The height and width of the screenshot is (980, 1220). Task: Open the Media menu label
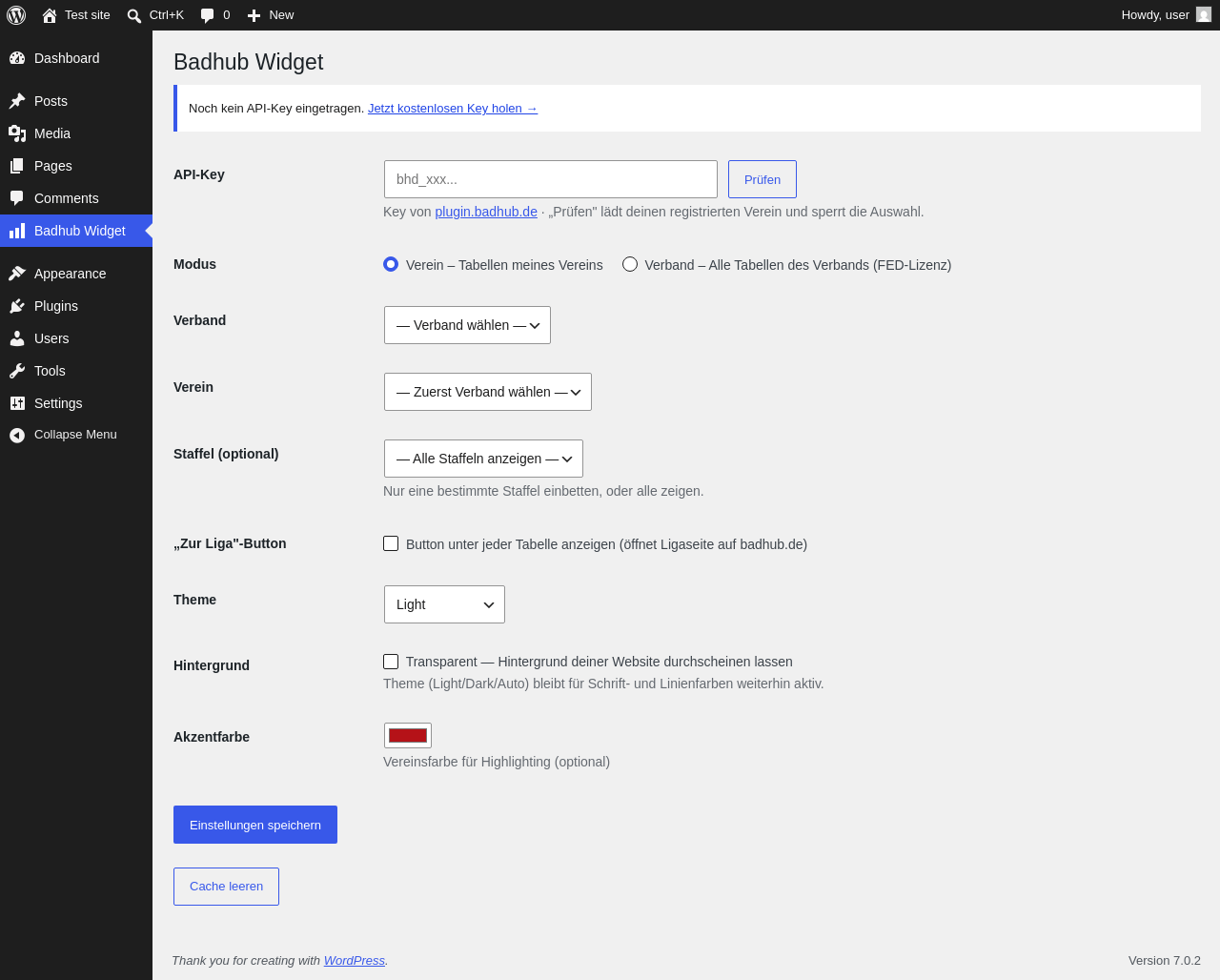[x=52, y=133]
